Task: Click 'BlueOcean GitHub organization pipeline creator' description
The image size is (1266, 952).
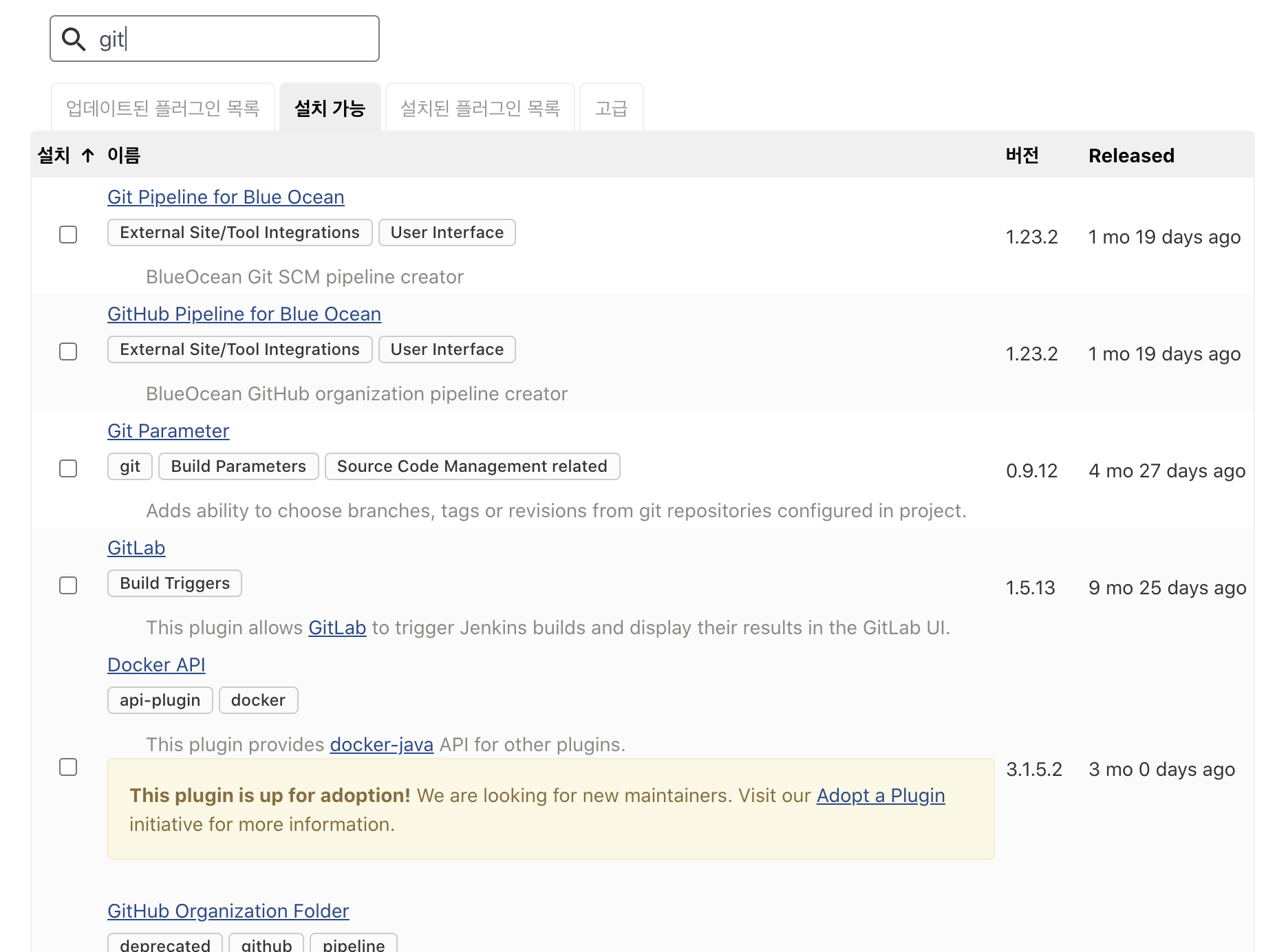Action: coord(357,394)
